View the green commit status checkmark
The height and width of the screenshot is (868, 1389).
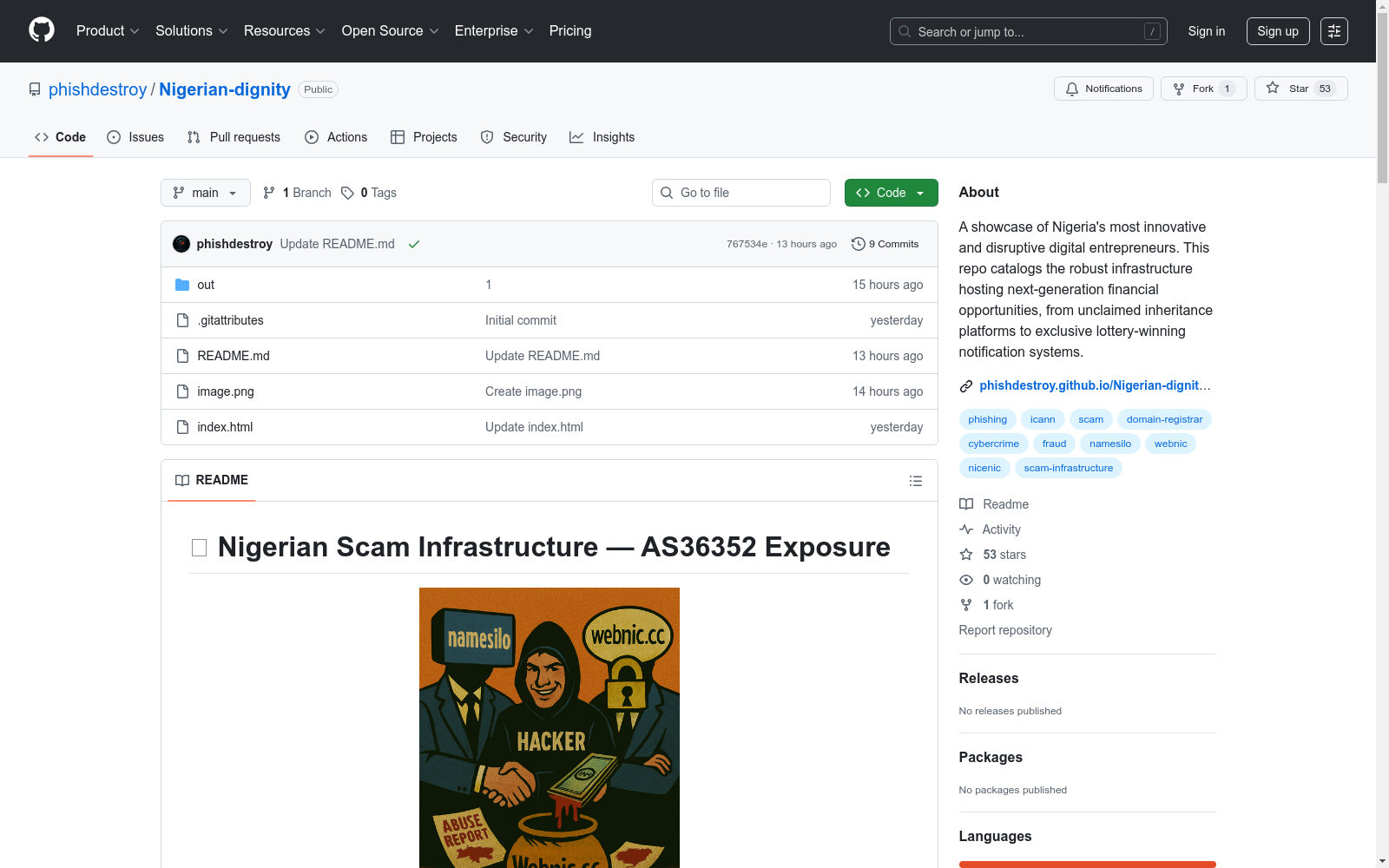point(414,244)
